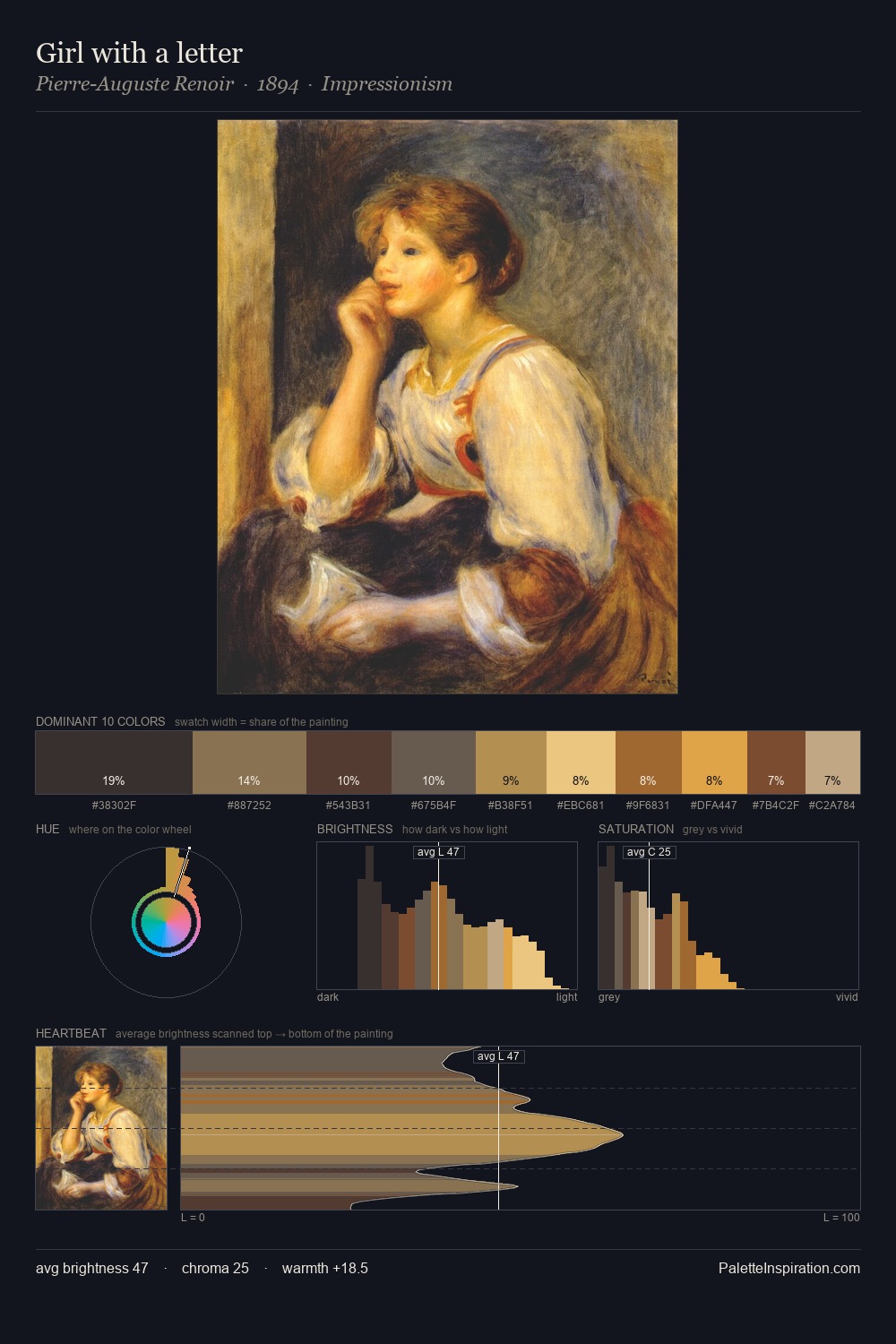Click the #B38F51 ochre swatch
896x1344 pixels.
click(511, 762)
